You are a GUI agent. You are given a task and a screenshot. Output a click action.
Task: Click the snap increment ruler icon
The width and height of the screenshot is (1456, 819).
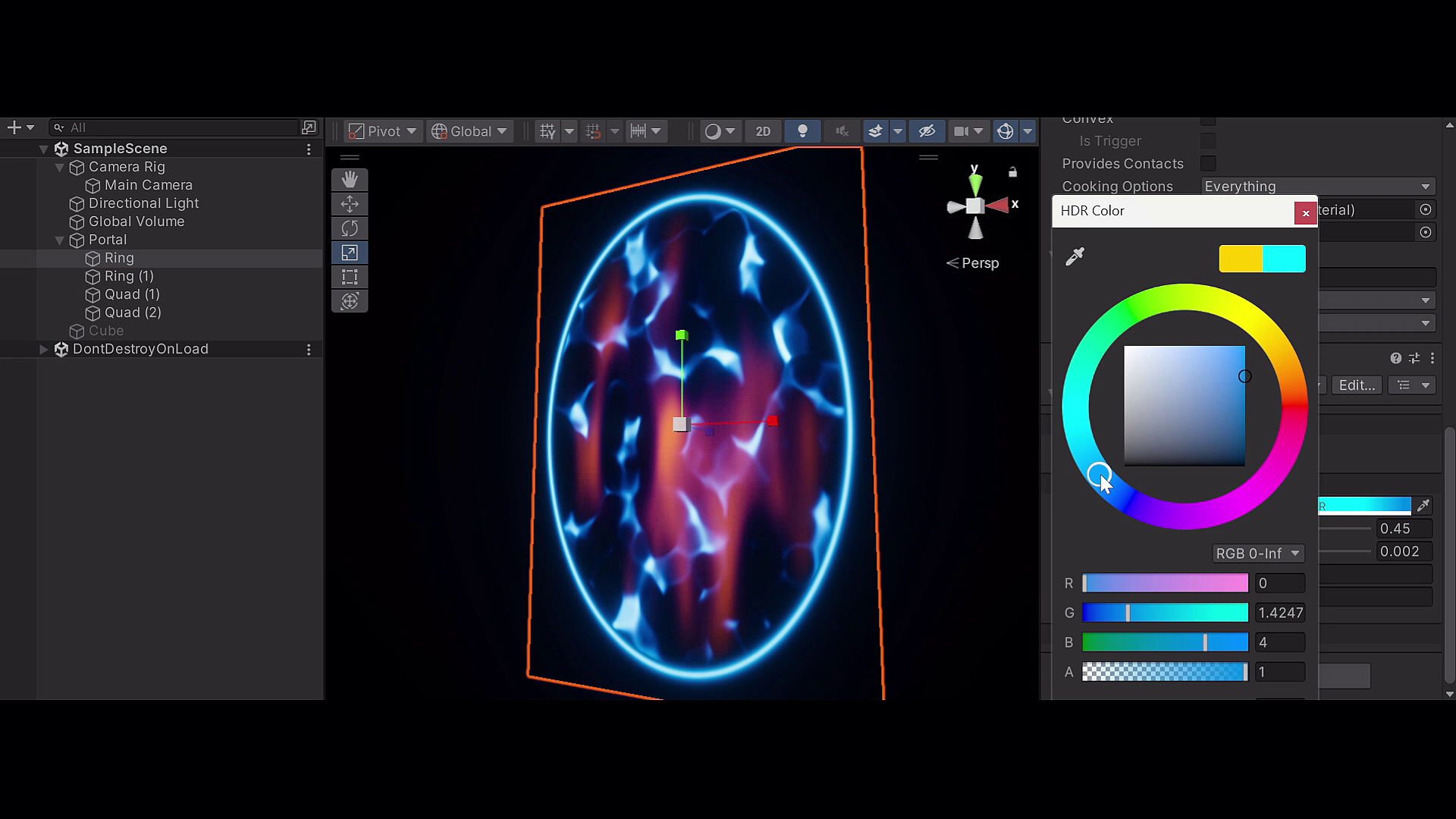tap(639, 131)
